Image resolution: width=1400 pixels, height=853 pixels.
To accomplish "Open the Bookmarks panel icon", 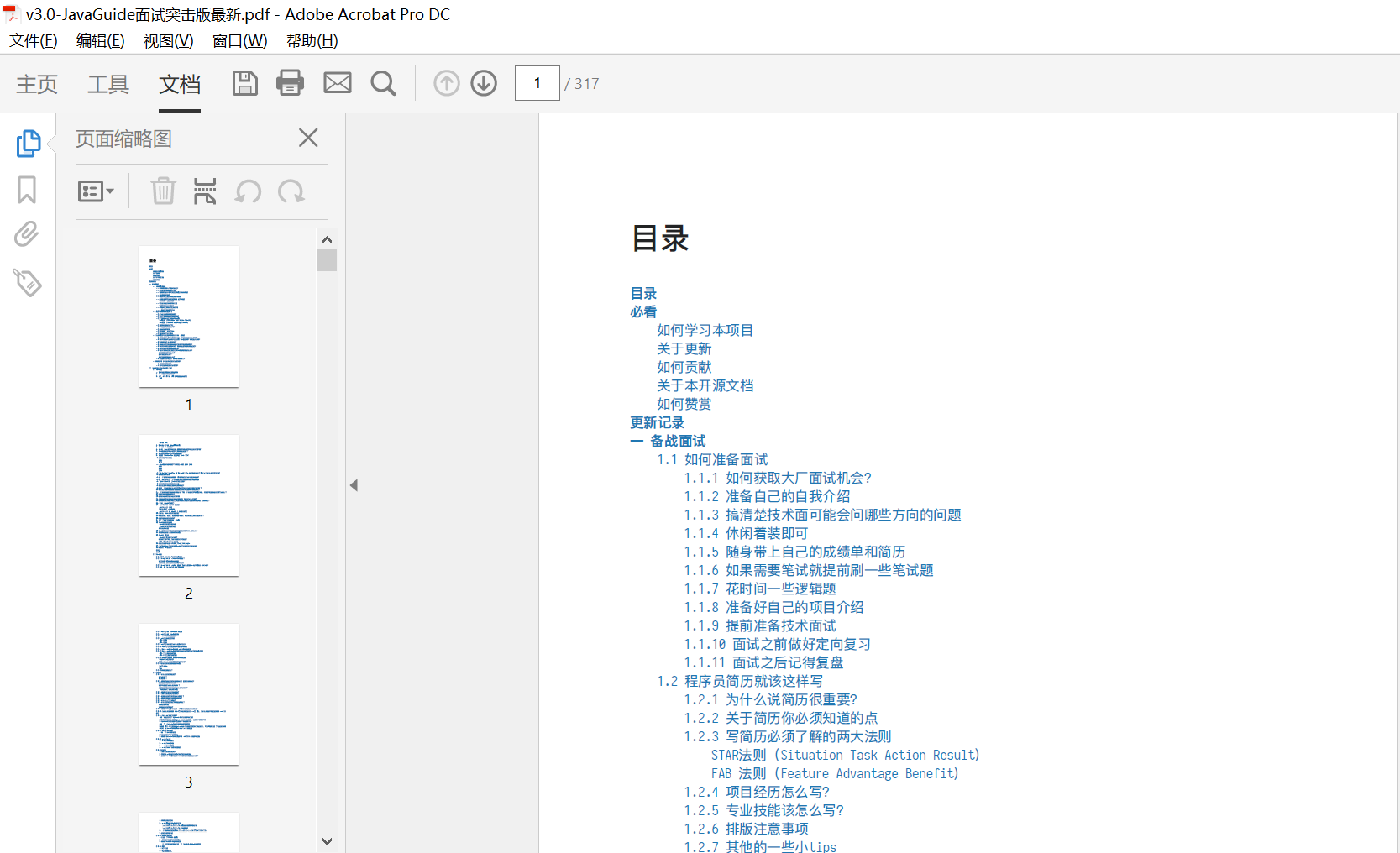I will (27, 190).
